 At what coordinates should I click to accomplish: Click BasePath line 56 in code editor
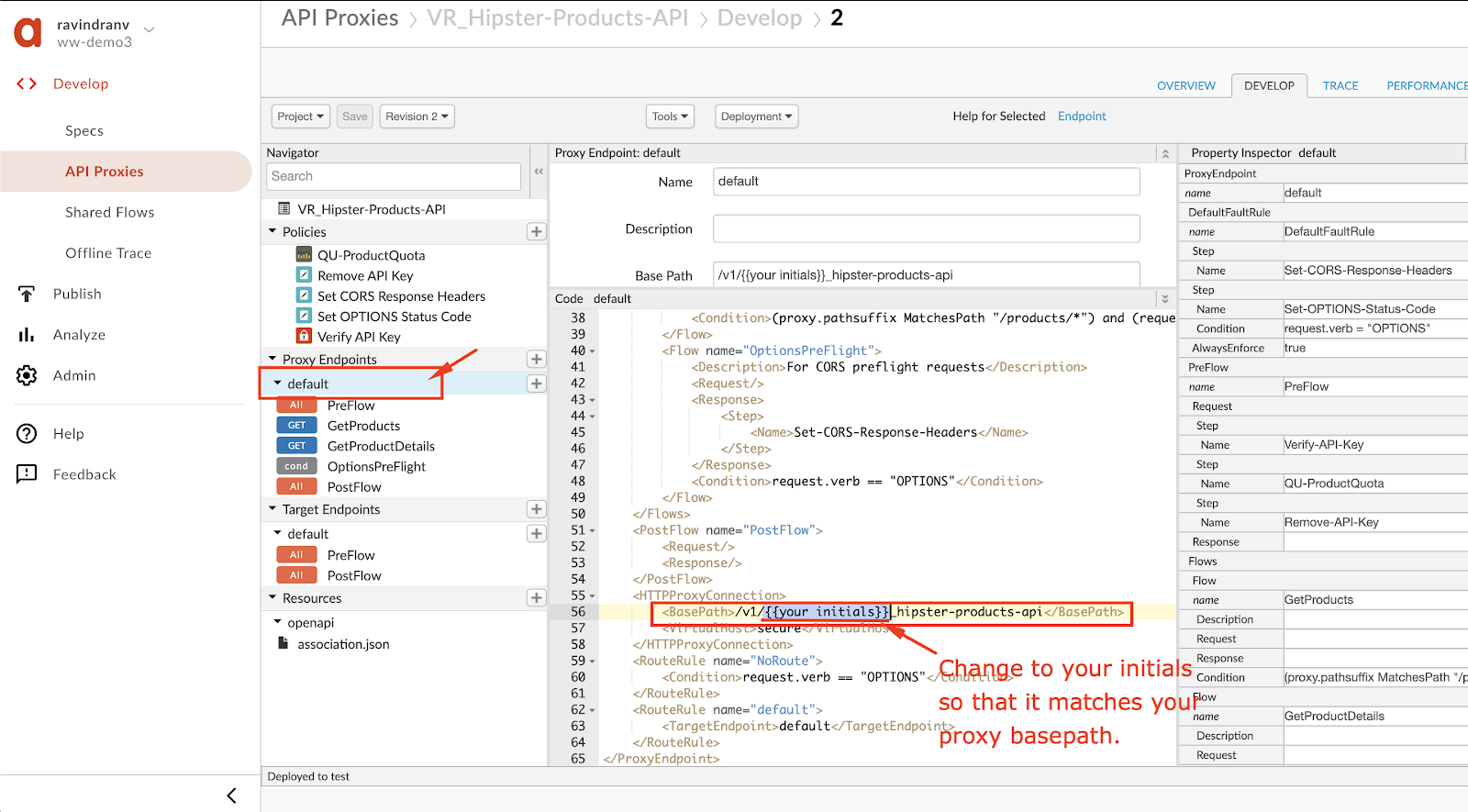coord(892,612)
